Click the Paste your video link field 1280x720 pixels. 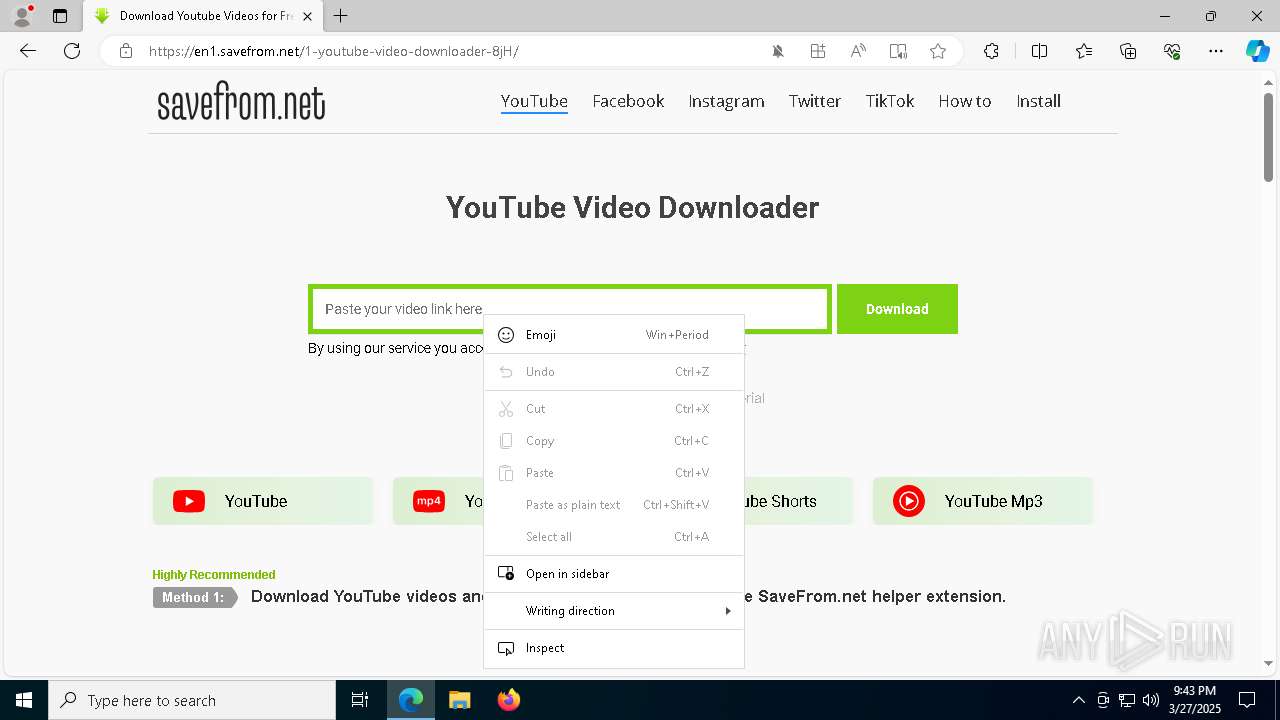point(570,309)
